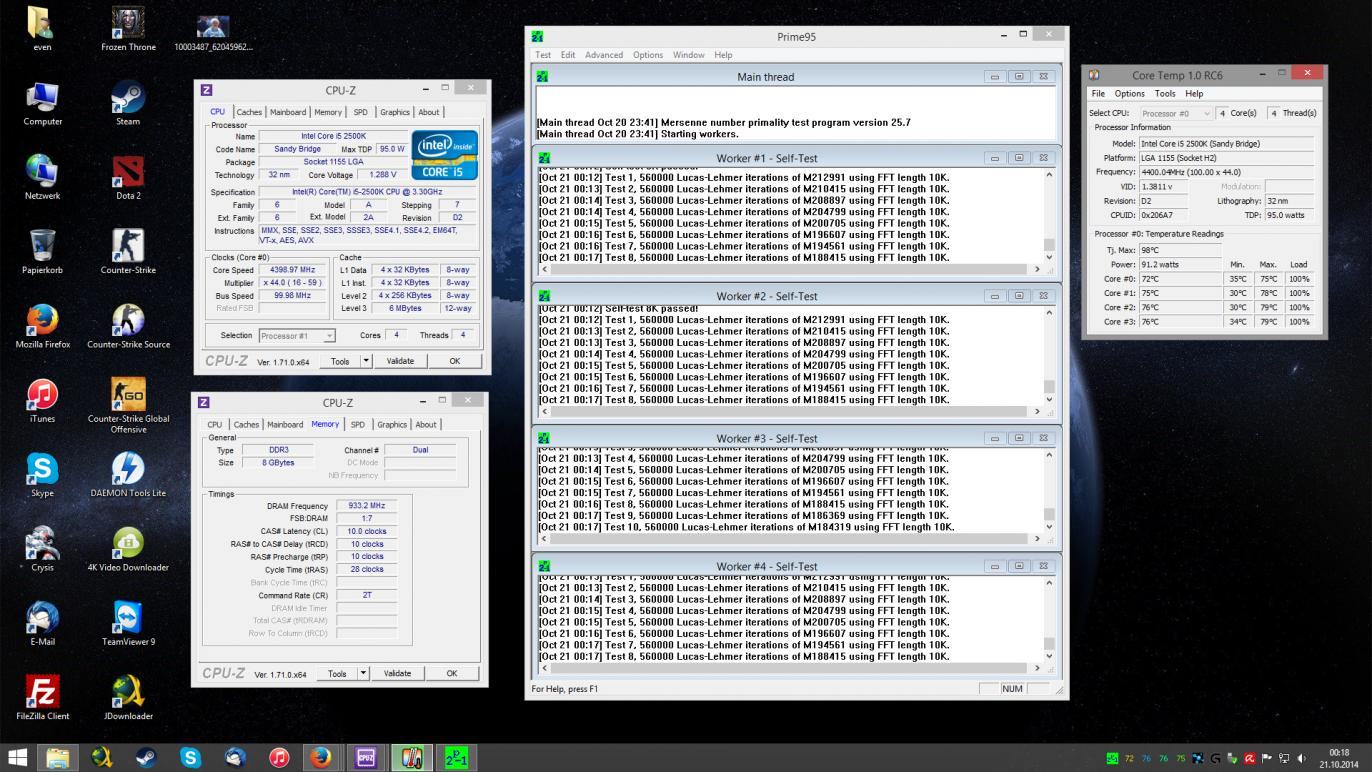Open Tools dropdown arrow in upper CPU-Z window
1372x772 pixels.
tap(365, 361)
